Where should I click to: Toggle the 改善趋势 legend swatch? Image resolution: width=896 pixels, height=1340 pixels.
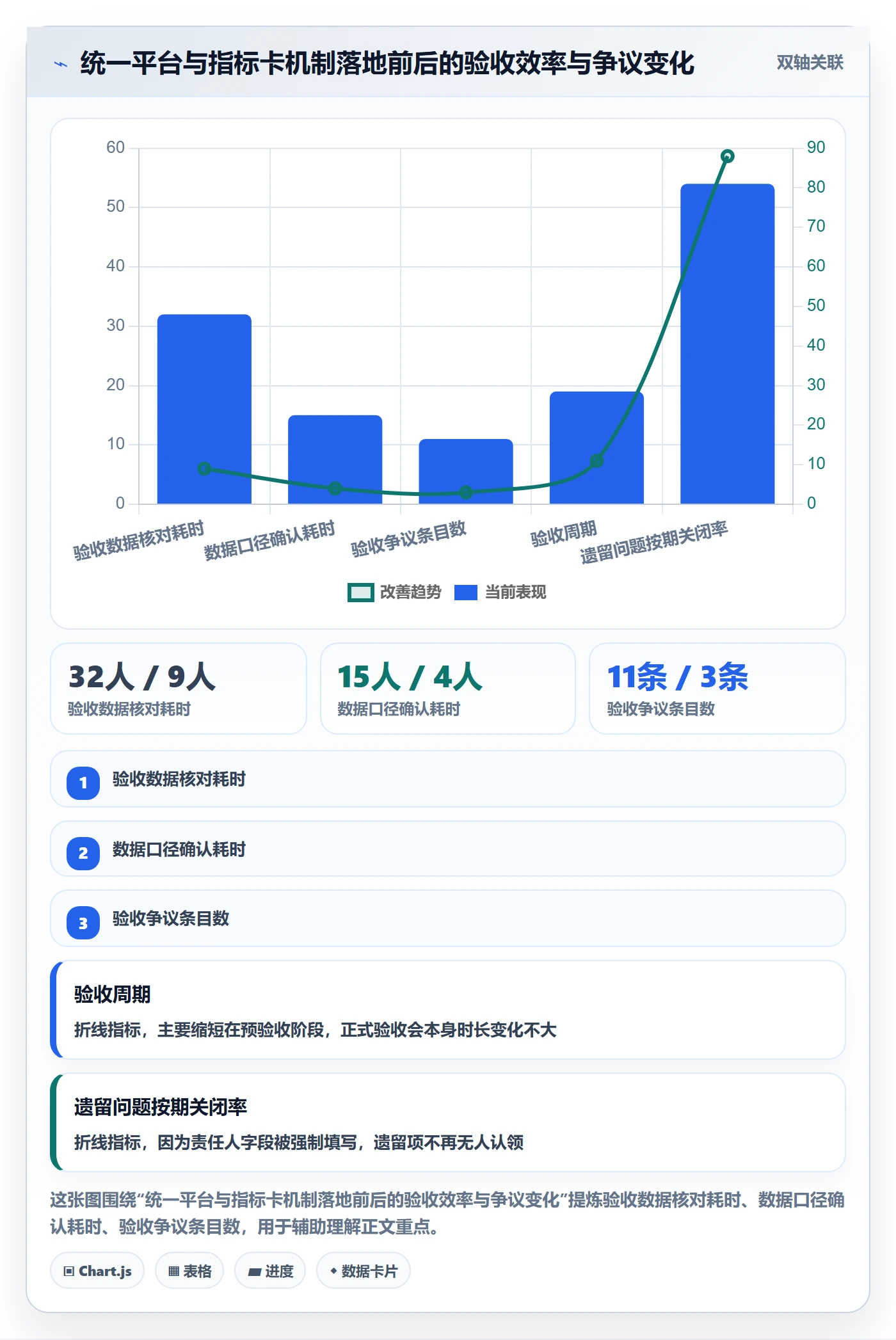pos(360,593)
